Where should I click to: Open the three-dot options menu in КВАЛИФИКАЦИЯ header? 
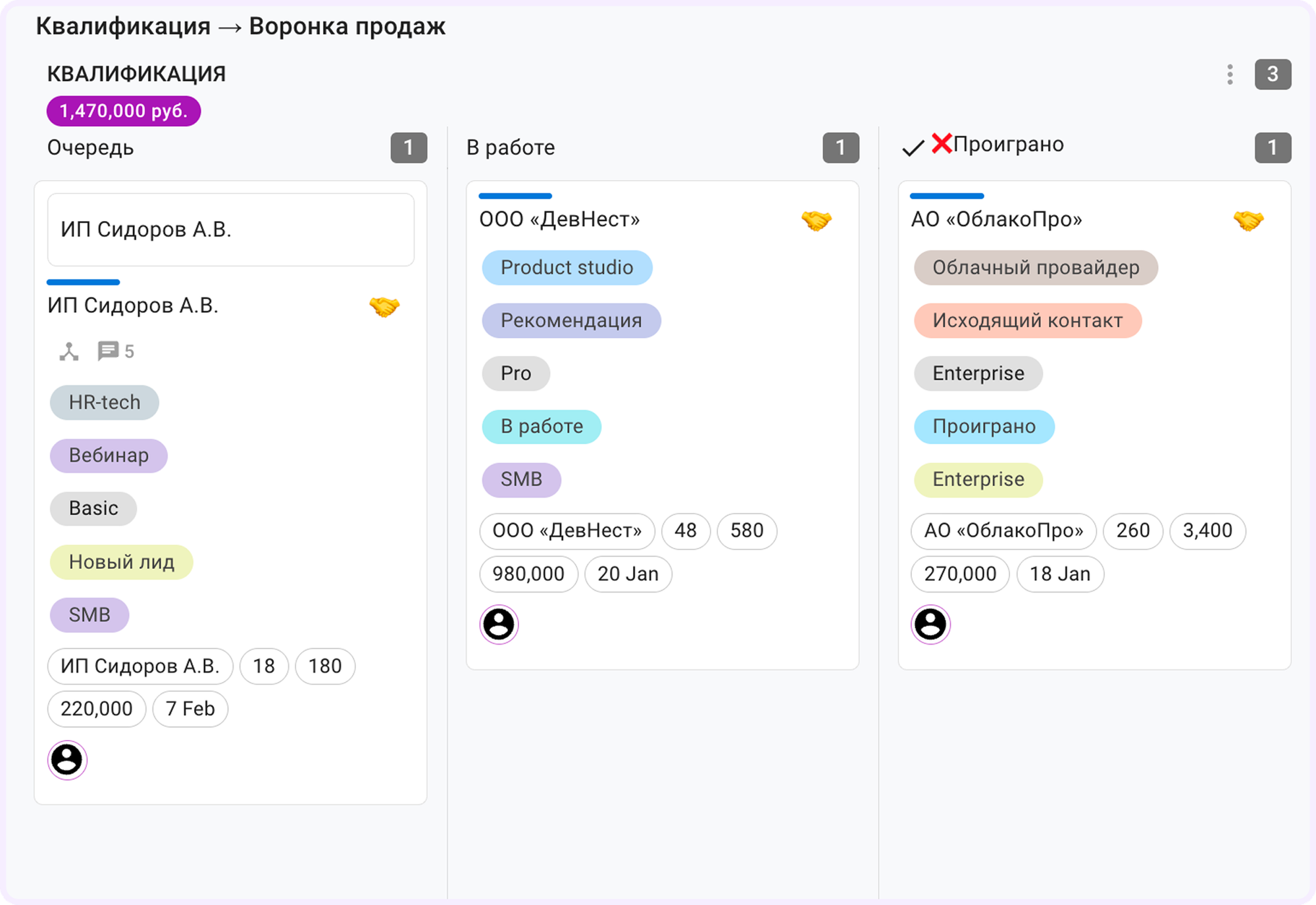click(x=1229, y=74)
